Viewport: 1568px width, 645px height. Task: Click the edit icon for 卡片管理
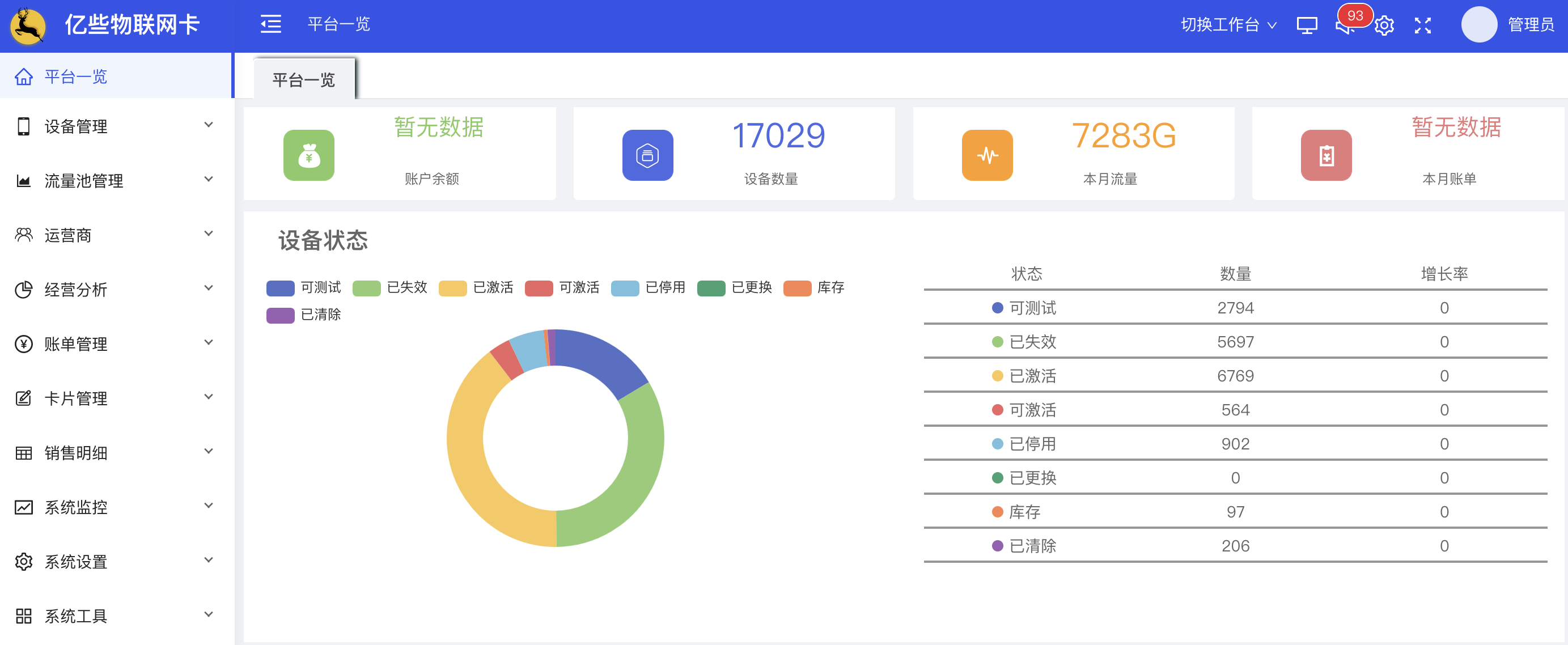24,398
